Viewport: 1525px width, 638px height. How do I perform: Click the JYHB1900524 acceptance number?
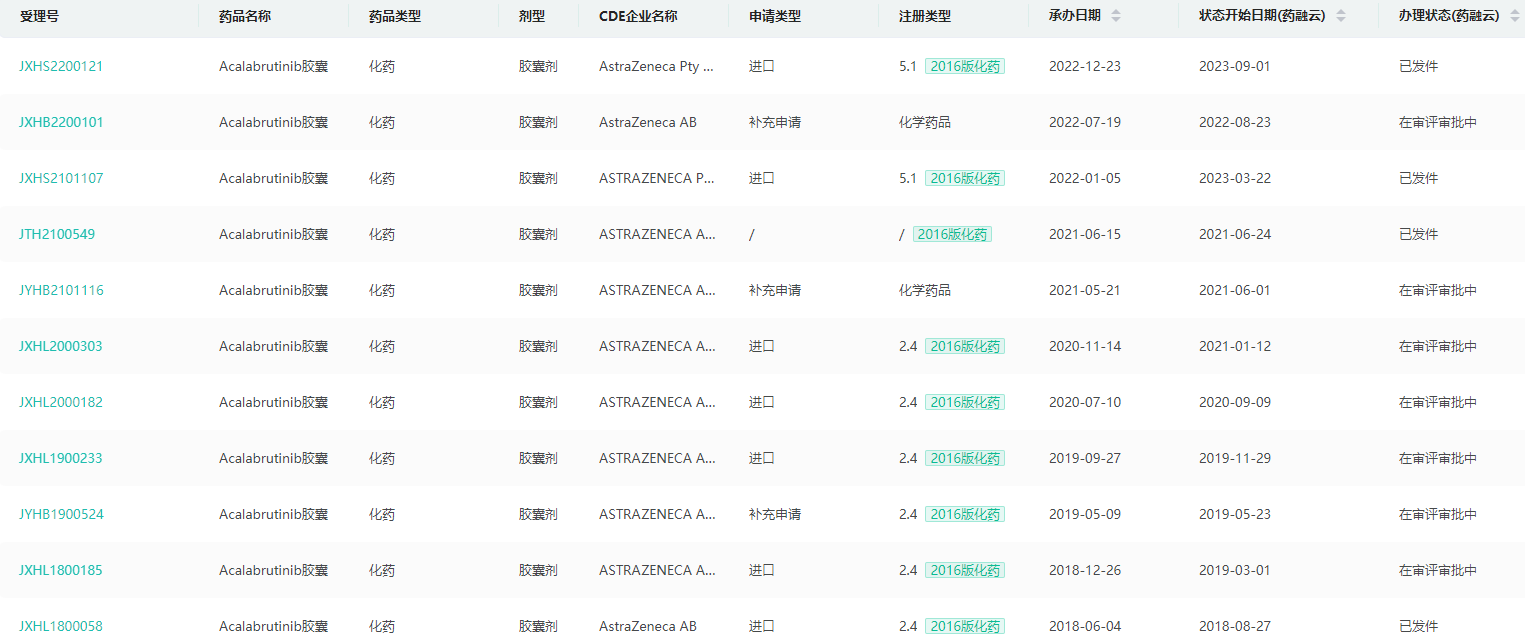point(61,514)
